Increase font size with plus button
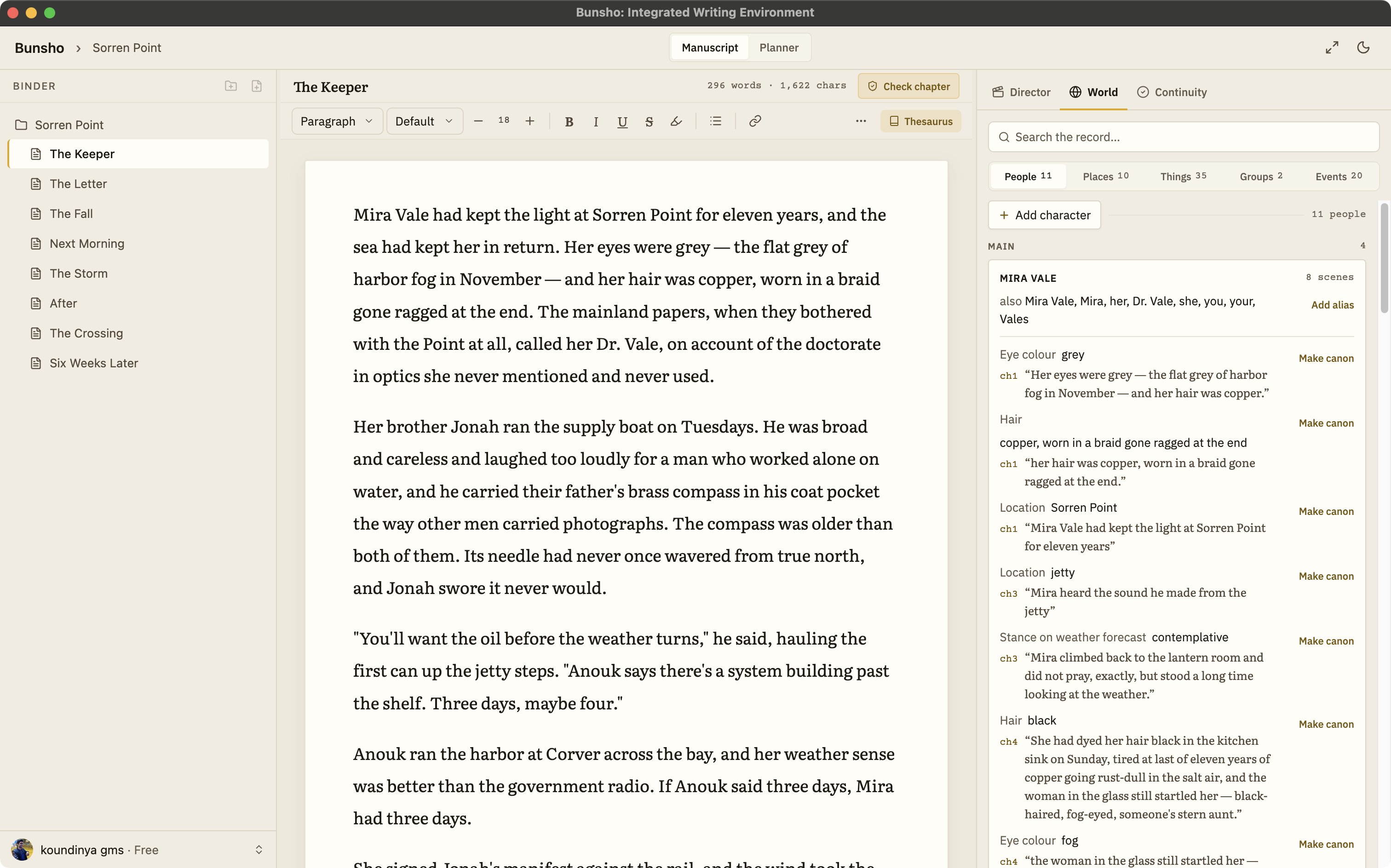Viewport: 1391px width, 868px height. 529,121
